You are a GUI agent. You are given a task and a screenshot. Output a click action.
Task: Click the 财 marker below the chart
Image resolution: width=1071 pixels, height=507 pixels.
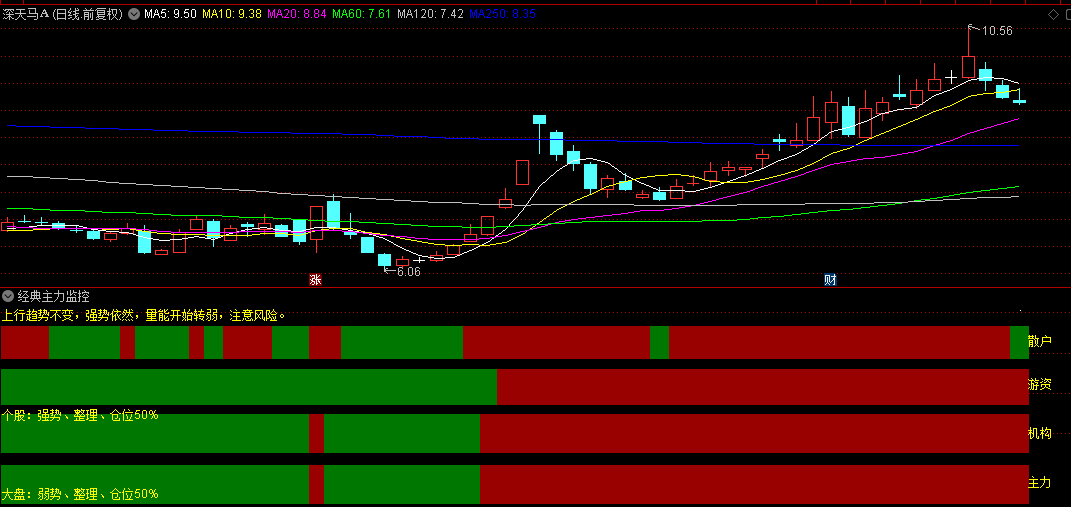point(830,279)
